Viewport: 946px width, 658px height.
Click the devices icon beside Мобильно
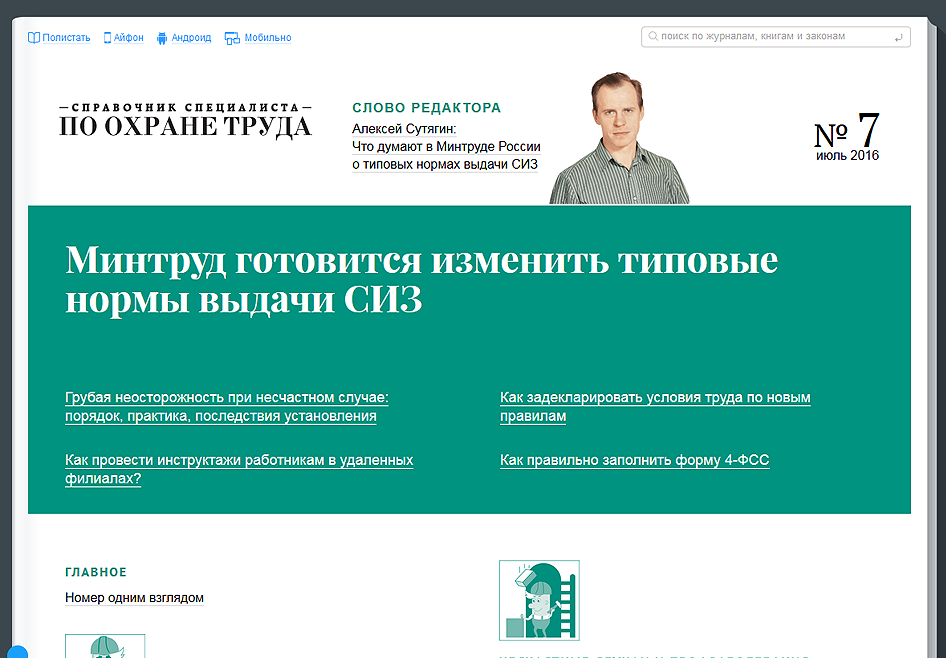click(232, 38)
